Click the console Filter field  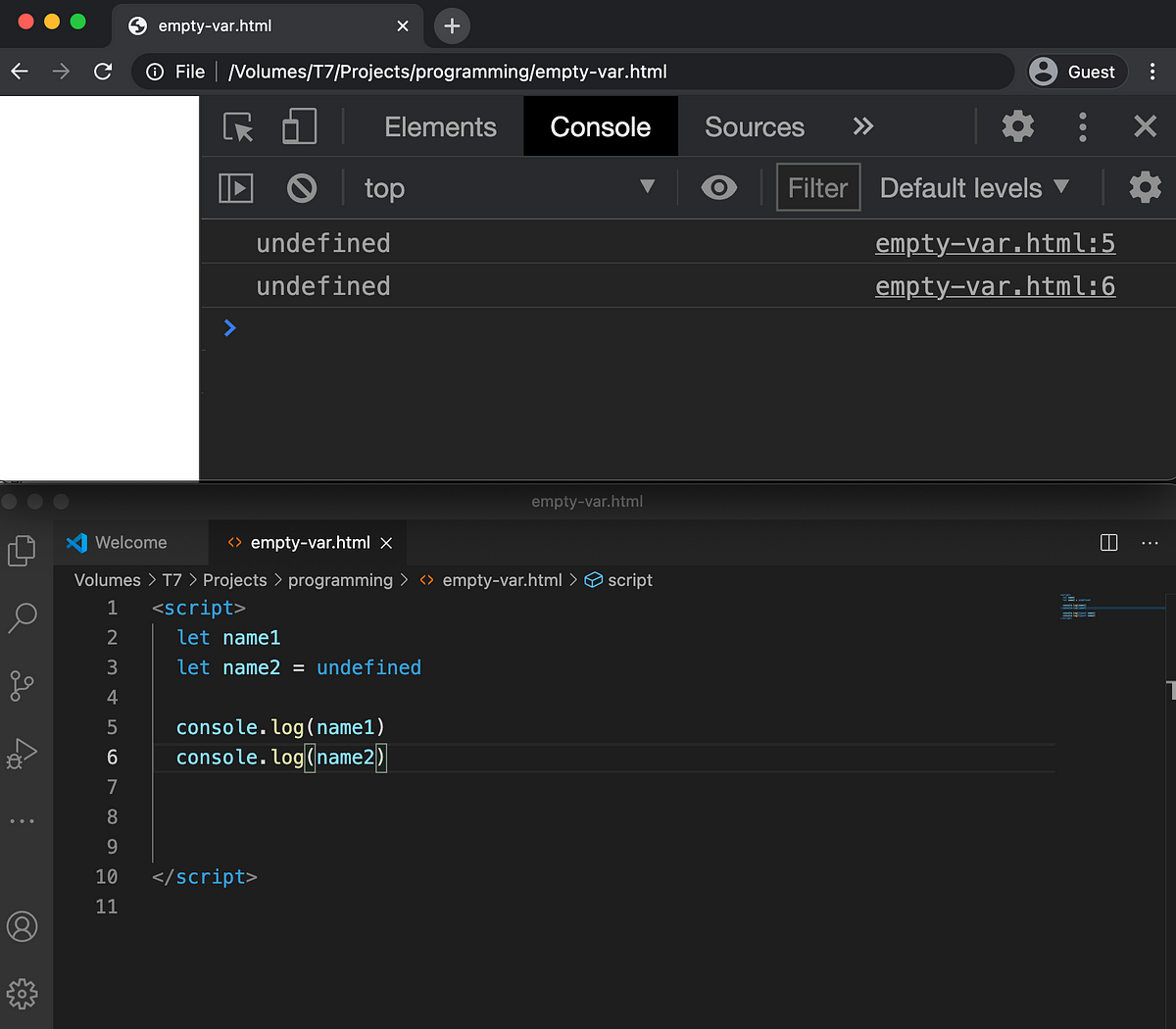coord(818,187)
